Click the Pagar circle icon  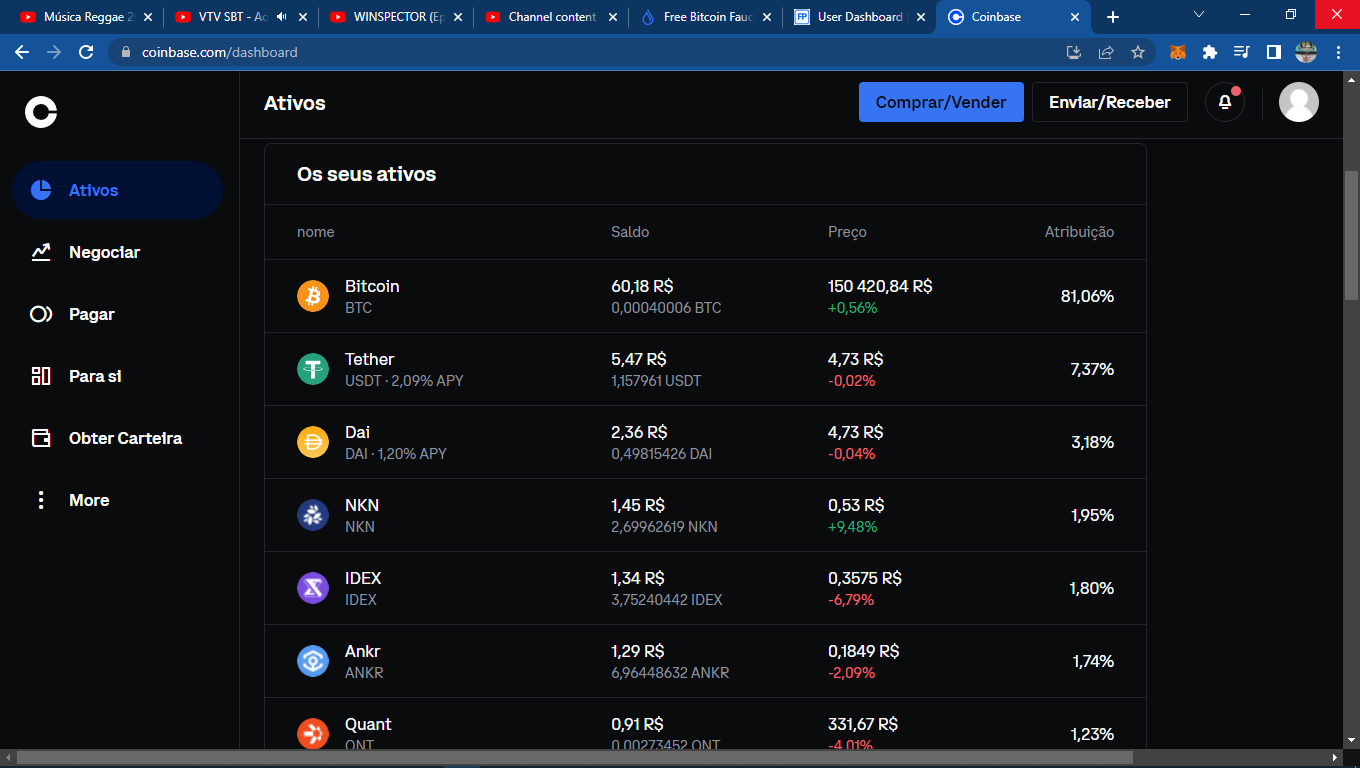point(41,314)
